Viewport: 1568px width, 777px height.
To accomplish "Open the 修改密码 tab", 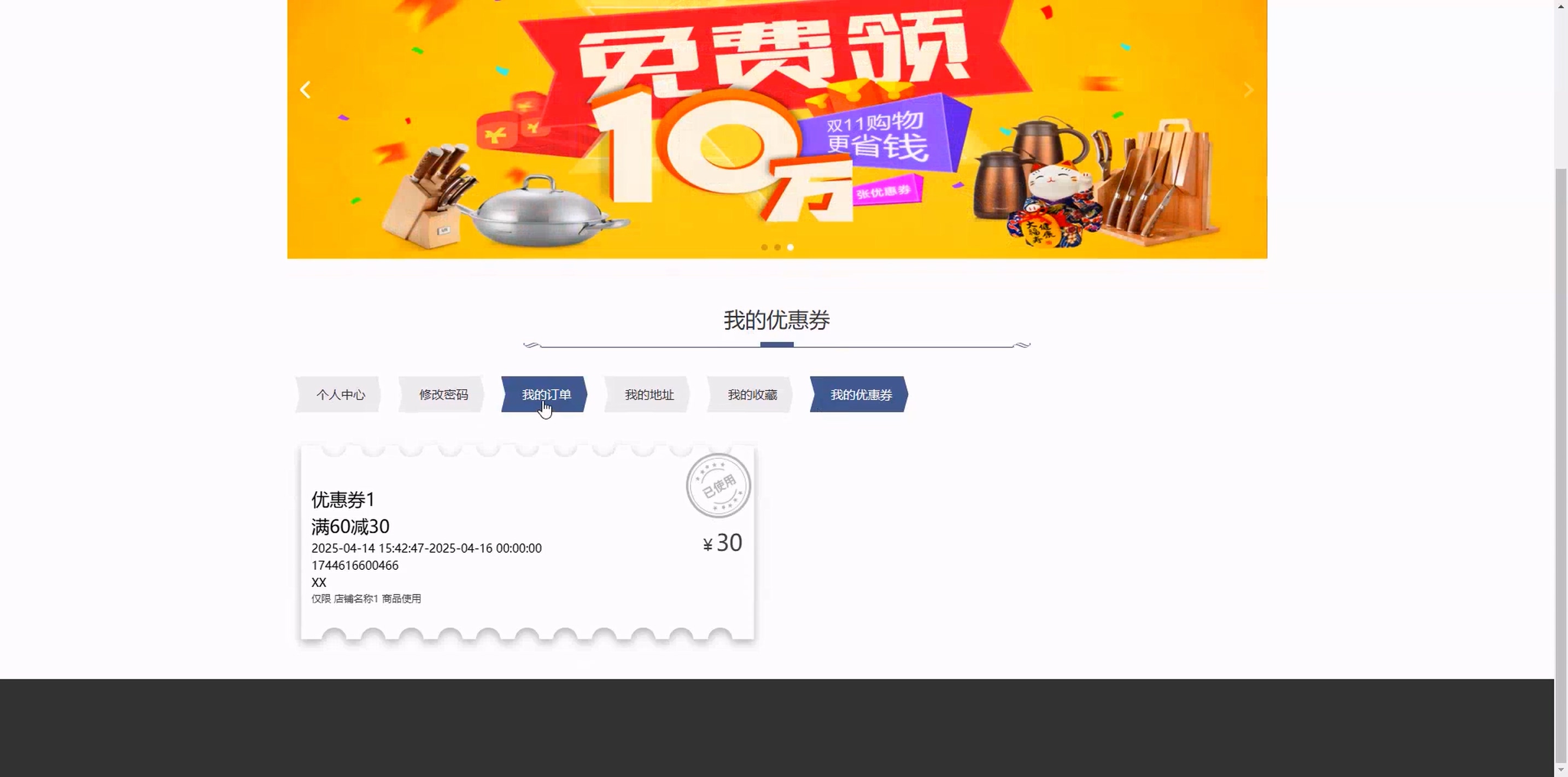I will [x=442, y=395].
